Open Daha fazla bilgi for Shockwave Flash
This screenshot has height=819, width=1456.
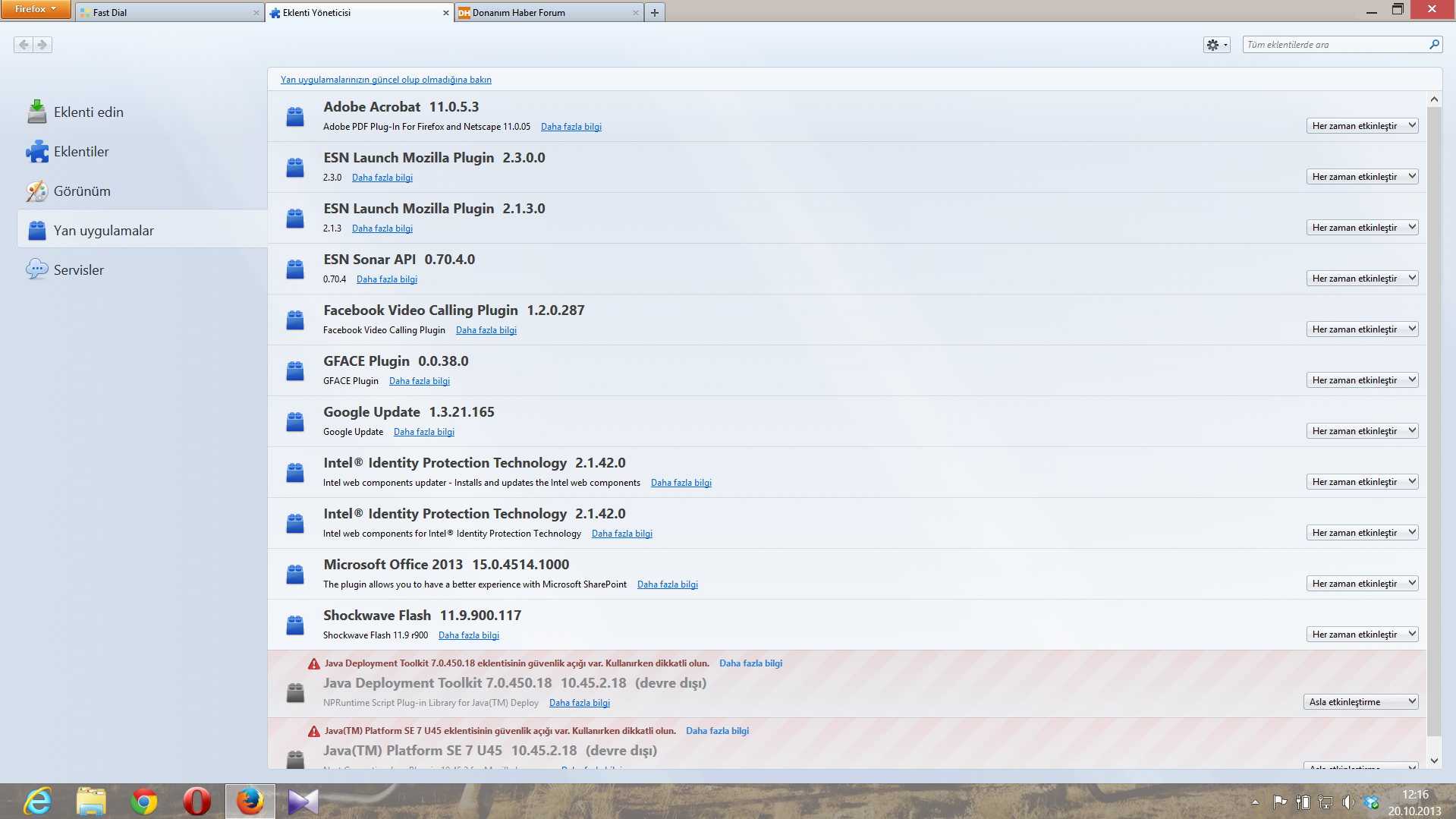coord(468,635)
